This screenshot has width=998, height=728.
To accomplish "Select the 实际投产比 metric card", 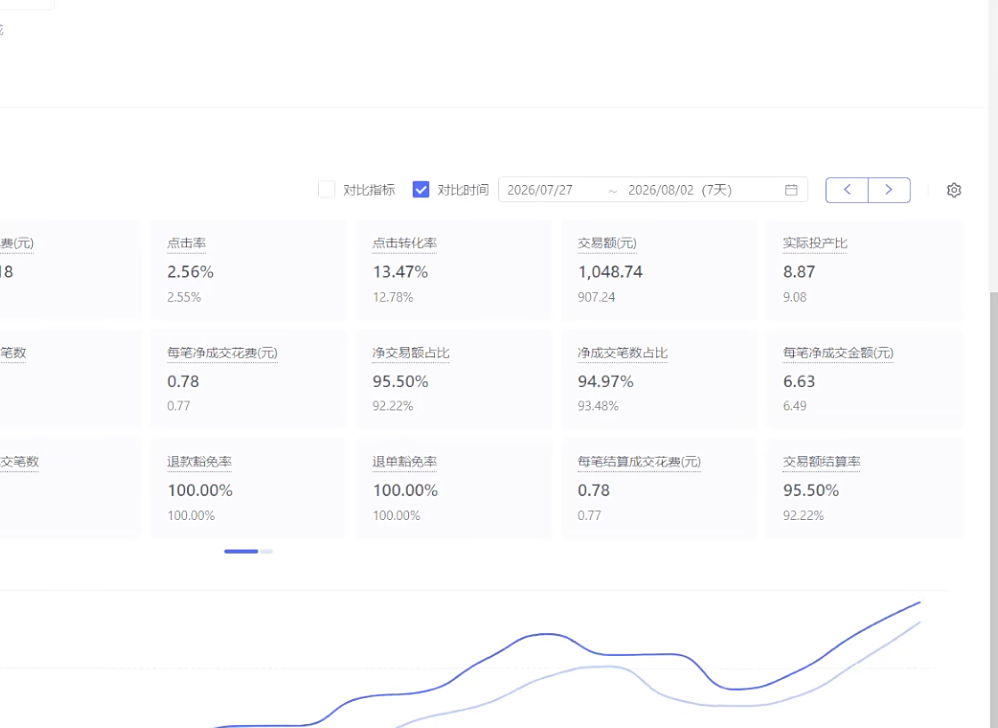I will (864, 270).
